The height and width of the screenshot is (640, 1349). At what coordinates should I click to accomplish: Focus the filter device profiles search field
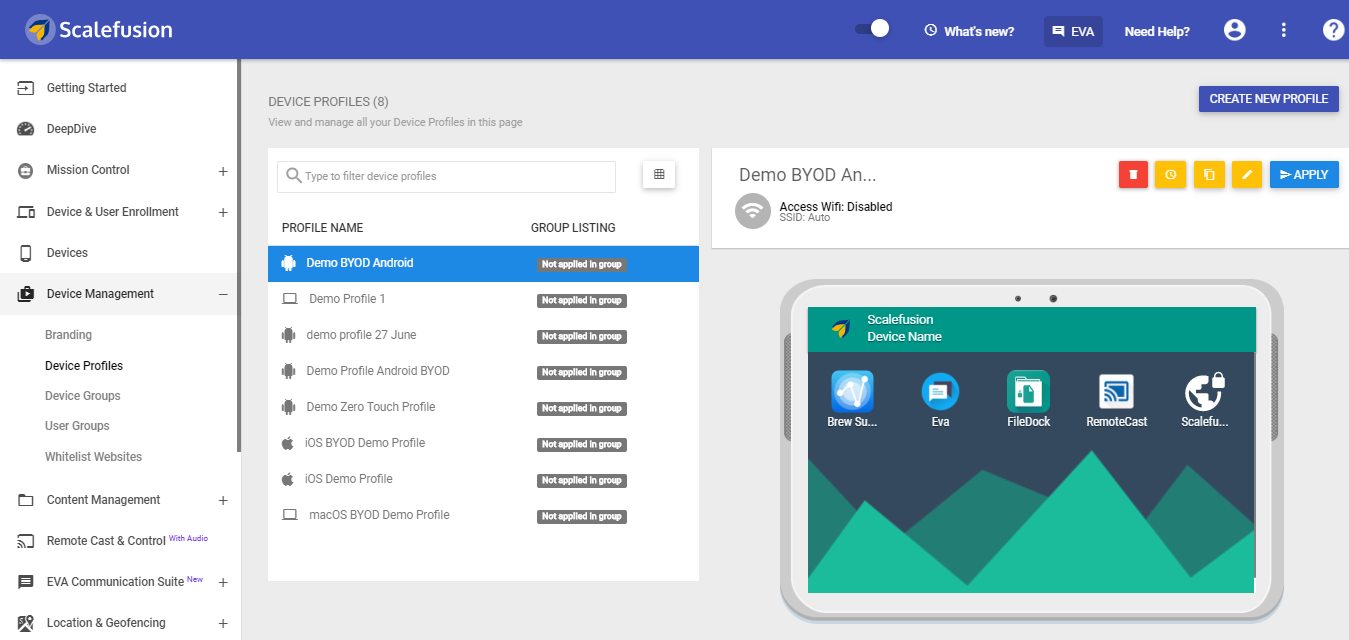coord(446,176)
